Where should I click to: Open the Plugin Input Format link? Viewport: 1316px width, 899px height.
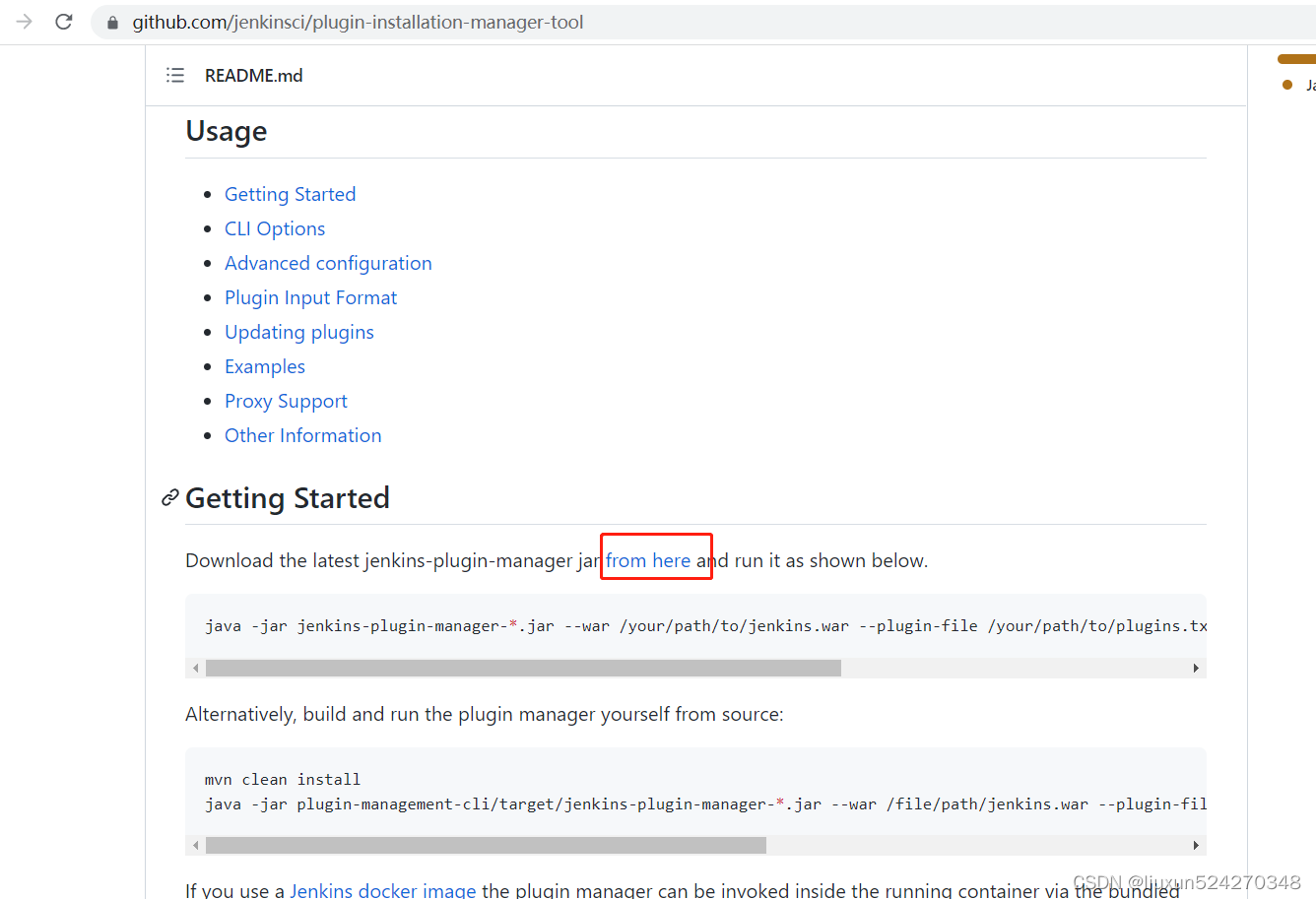tap(310, 297)
